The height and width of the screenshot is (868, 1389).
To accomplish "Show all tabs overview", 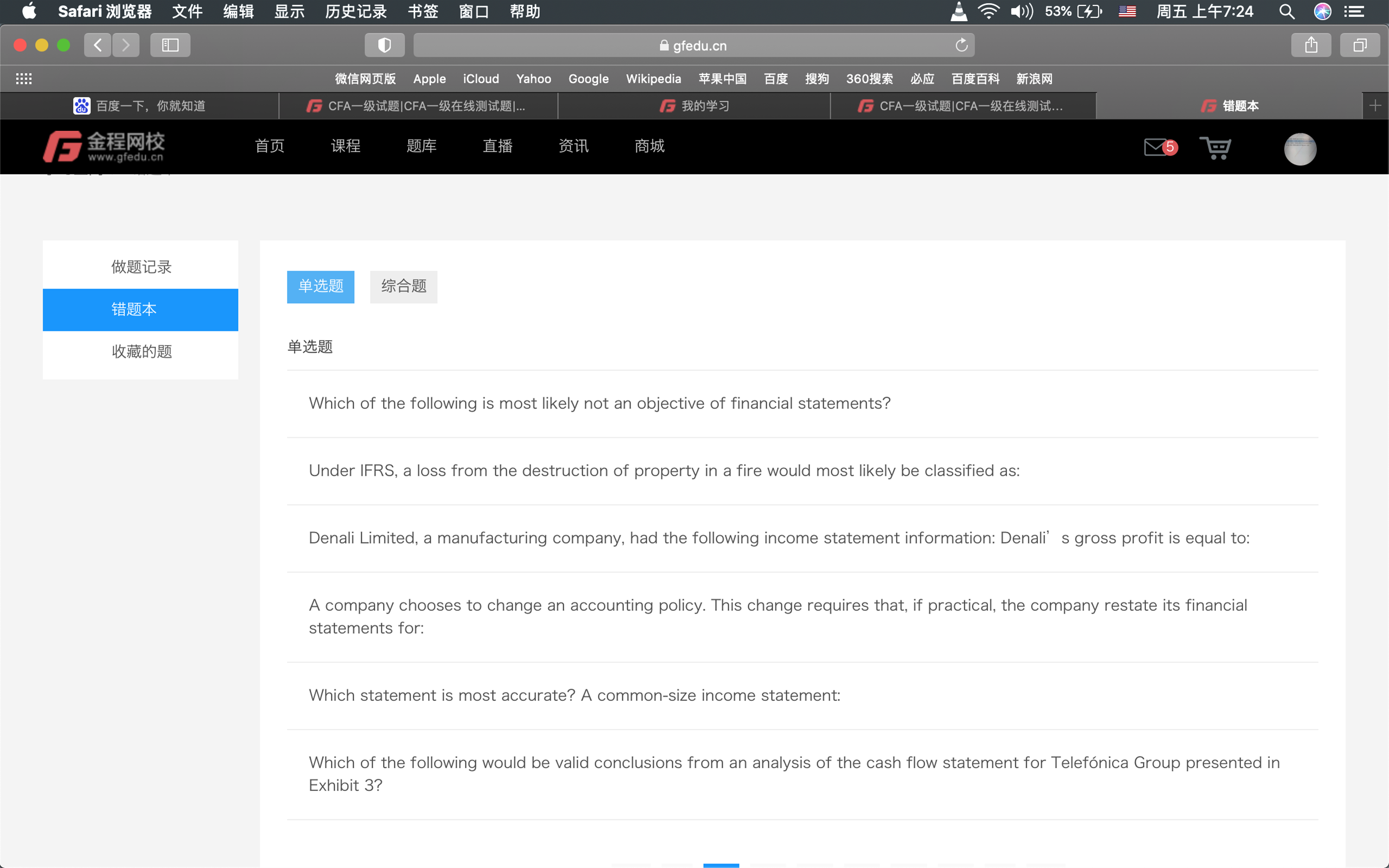I will 1359,46.
